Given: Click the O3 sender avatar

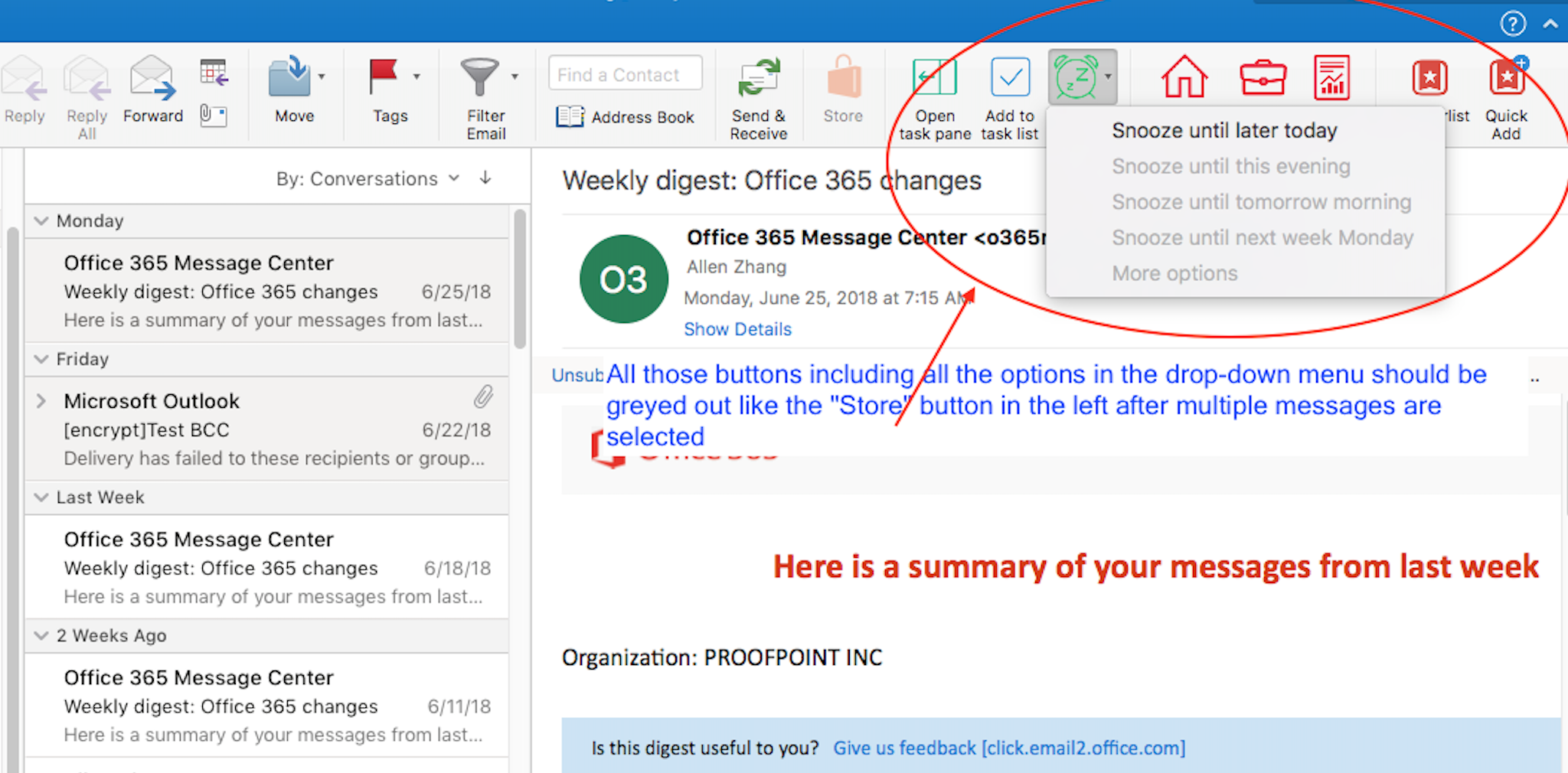Looking at the screenshot, I should point(624,279).
